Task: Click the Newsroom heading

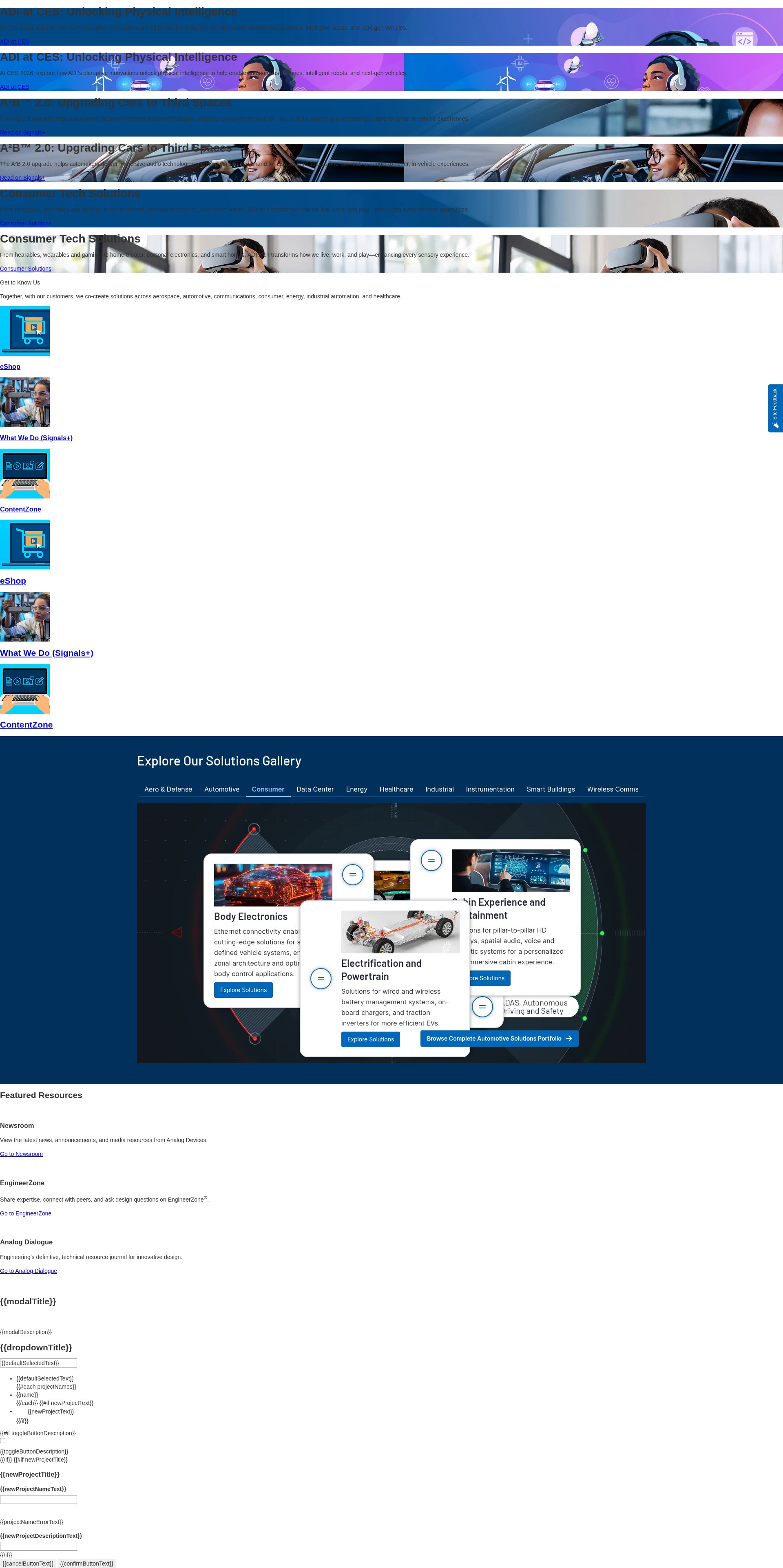Action: tap(17, 1125)
